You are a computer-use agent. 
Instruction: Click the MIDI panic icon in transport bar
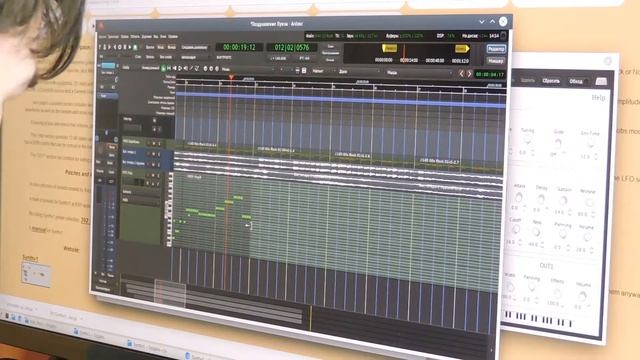(99, 47)
